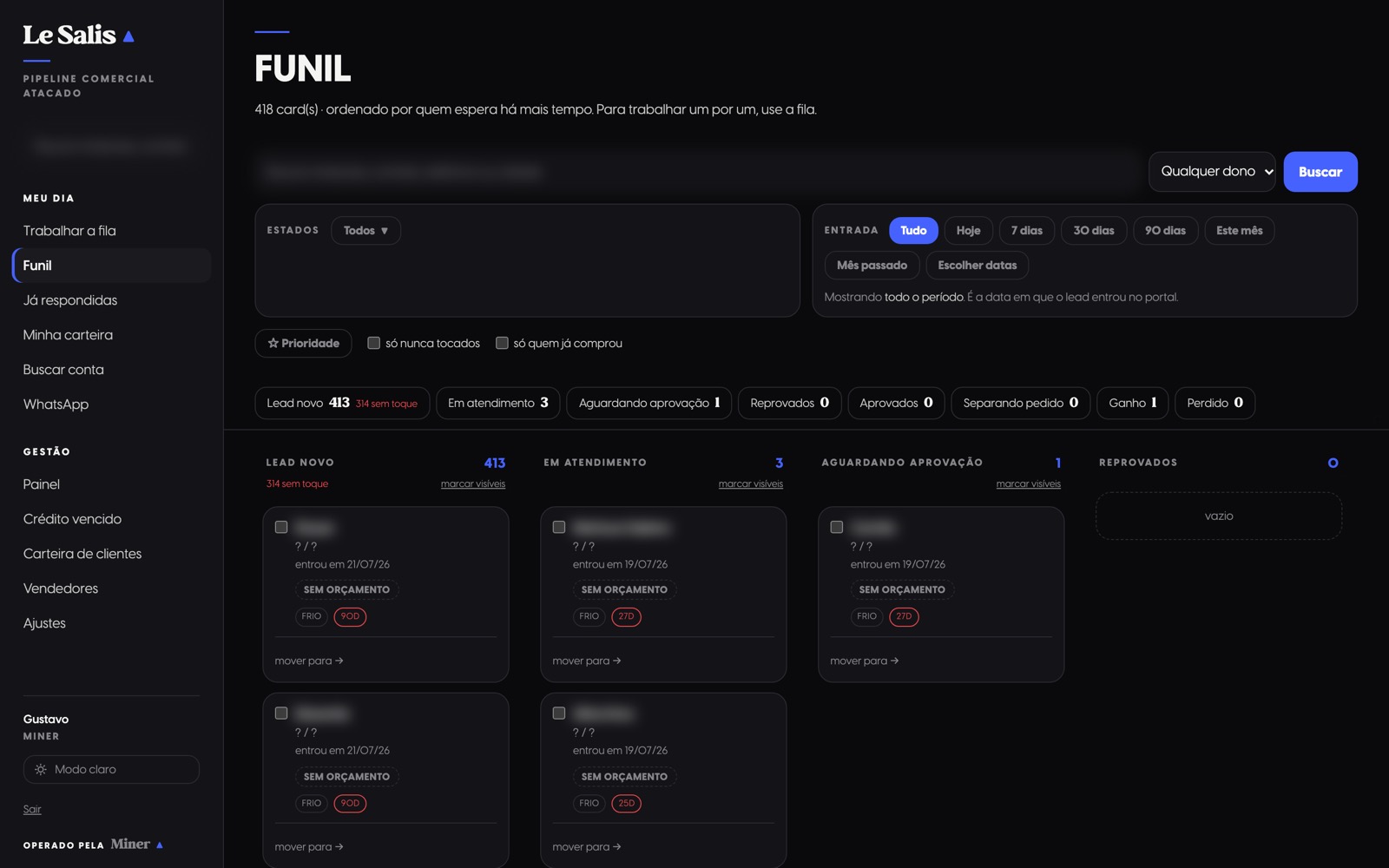Click the sun icon for Modo claro
Image resolution: width=1389 pixels, height=868 pixels.
(x=40, y=769)
